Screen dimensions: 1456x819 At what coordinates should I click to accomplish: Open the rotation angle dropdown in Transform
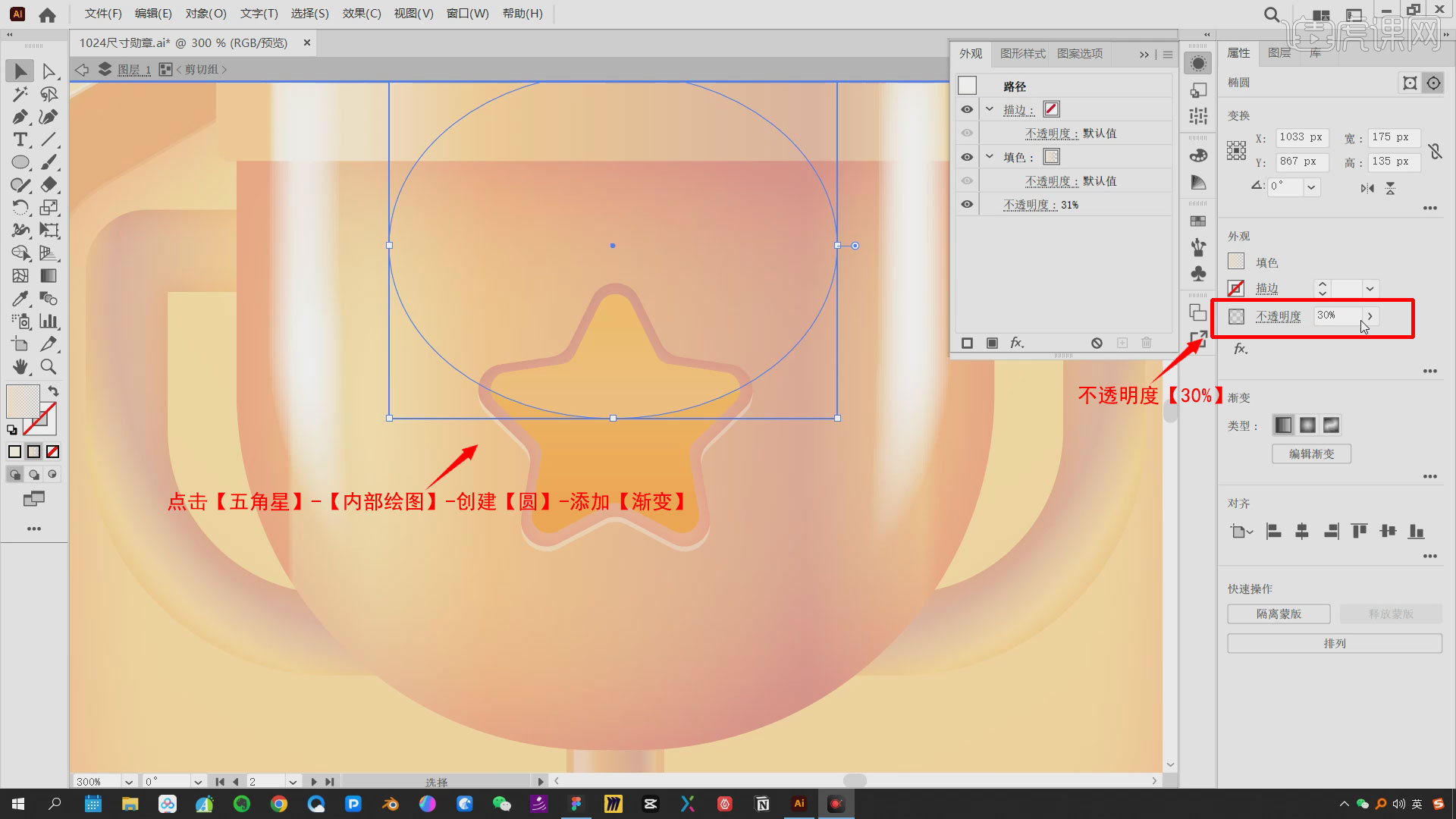point(1311,187)
